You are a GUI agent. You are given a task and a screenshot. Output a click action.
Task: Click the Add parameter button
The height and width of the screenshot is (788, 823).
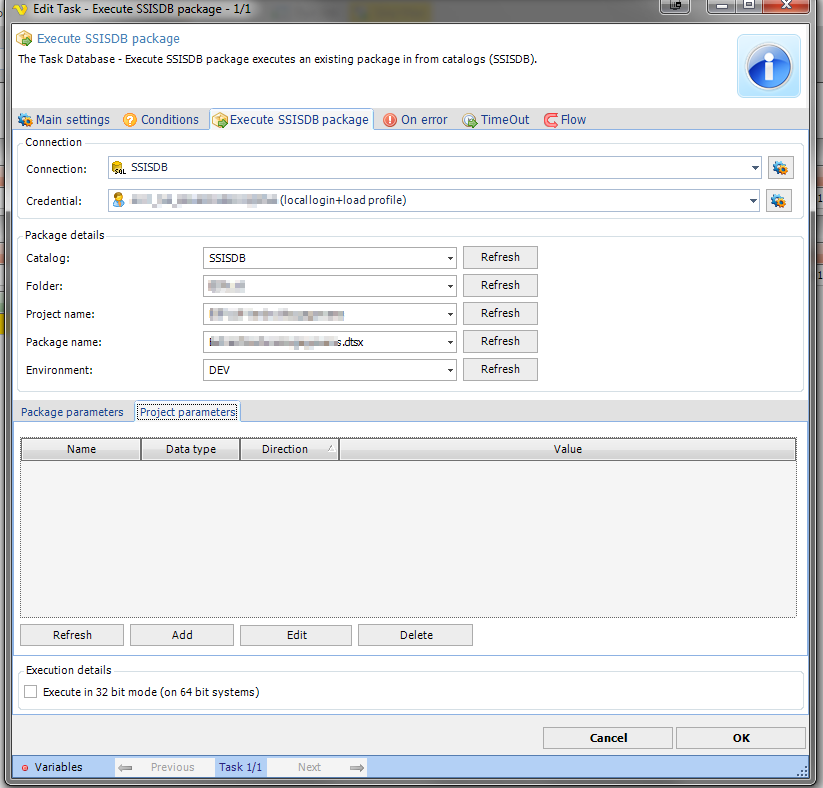coord(181,635)
